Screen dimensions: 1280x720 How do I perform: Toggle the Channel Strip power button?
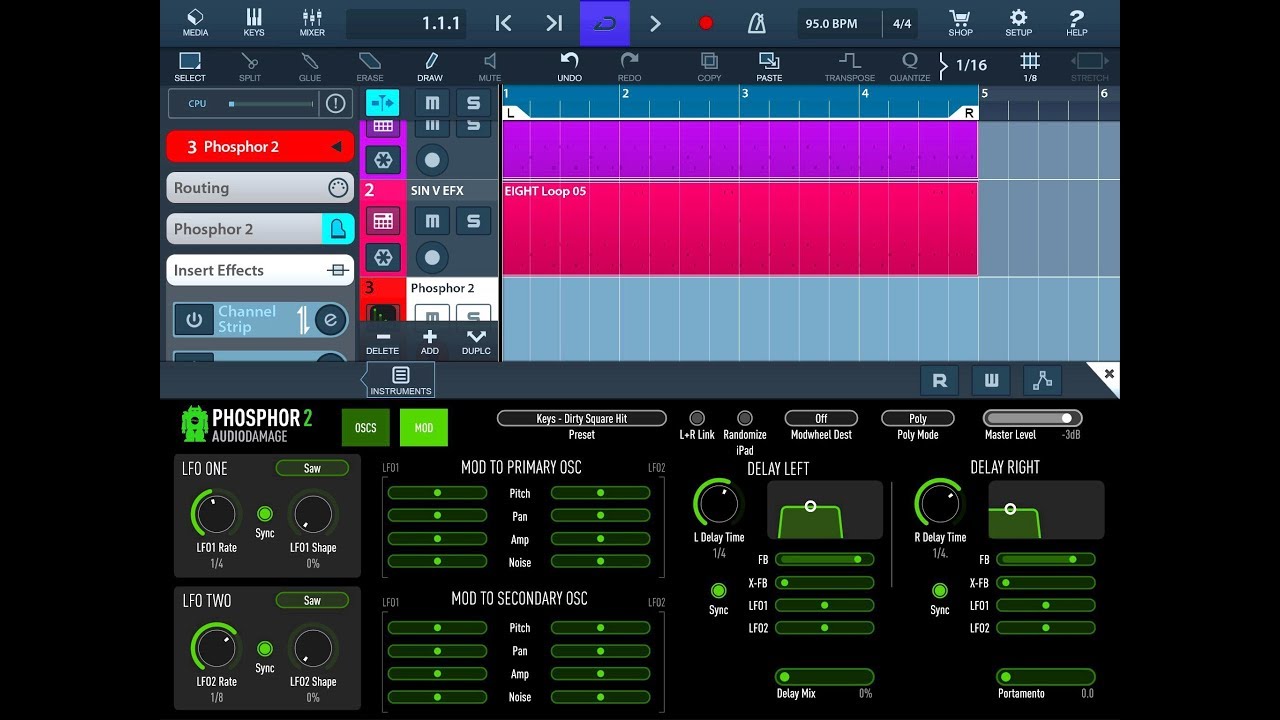(x=194, y=320)
